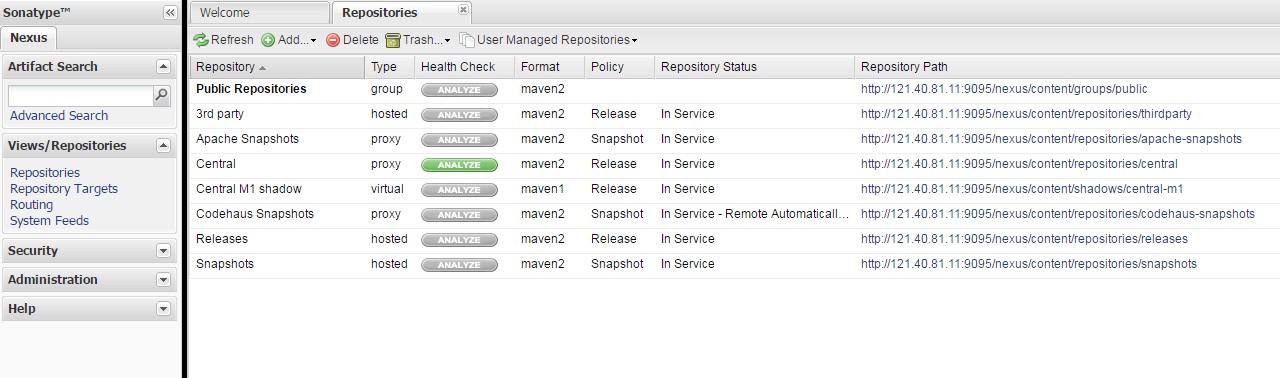1280x378 pixels.
Task: Open Repositories in sidebar
Action: (45, 173)
